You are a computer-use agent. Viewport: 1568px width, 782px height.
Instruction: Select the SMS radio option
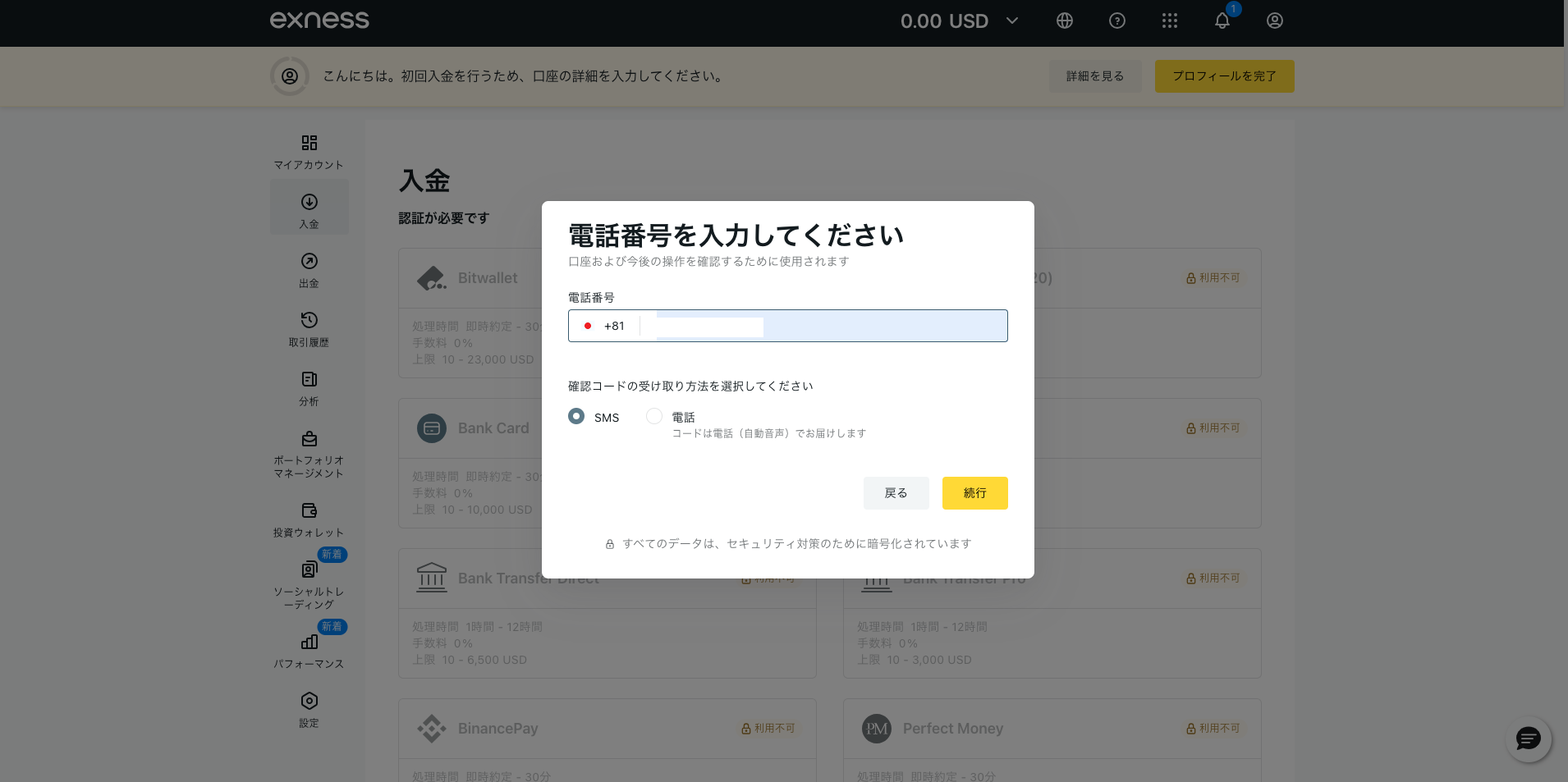pyautogui.click(x=576, y=417)
